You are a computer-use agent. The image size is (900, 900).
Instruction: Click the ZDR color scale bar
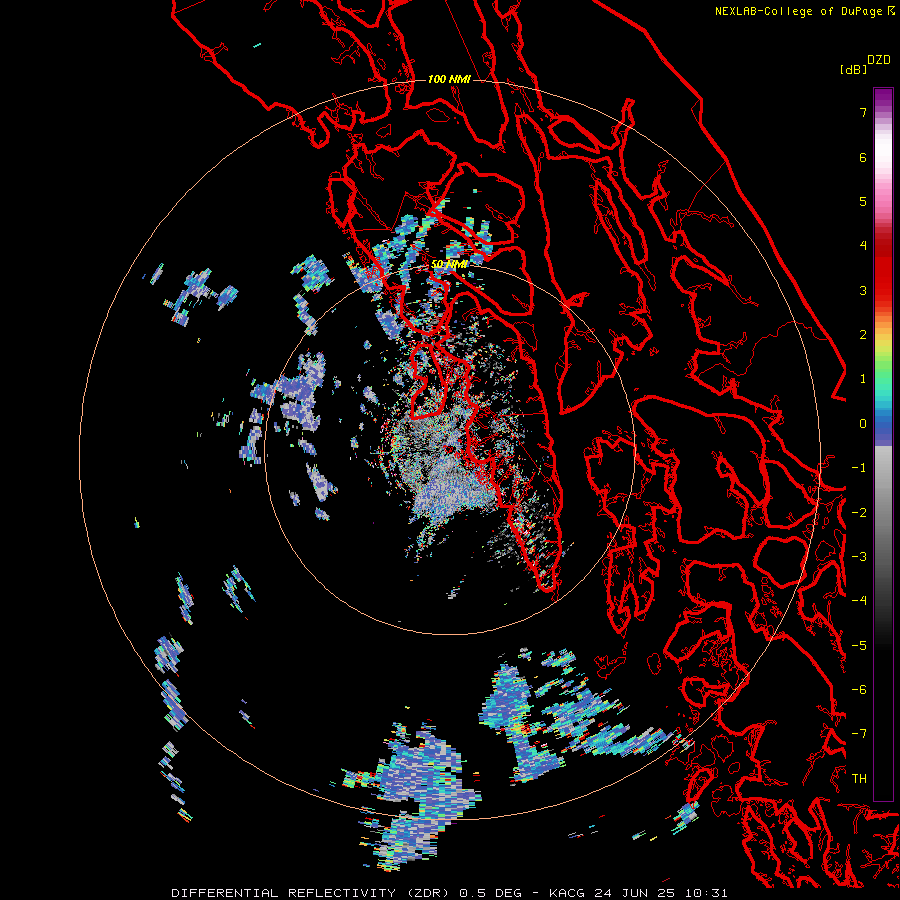point(883,444)
